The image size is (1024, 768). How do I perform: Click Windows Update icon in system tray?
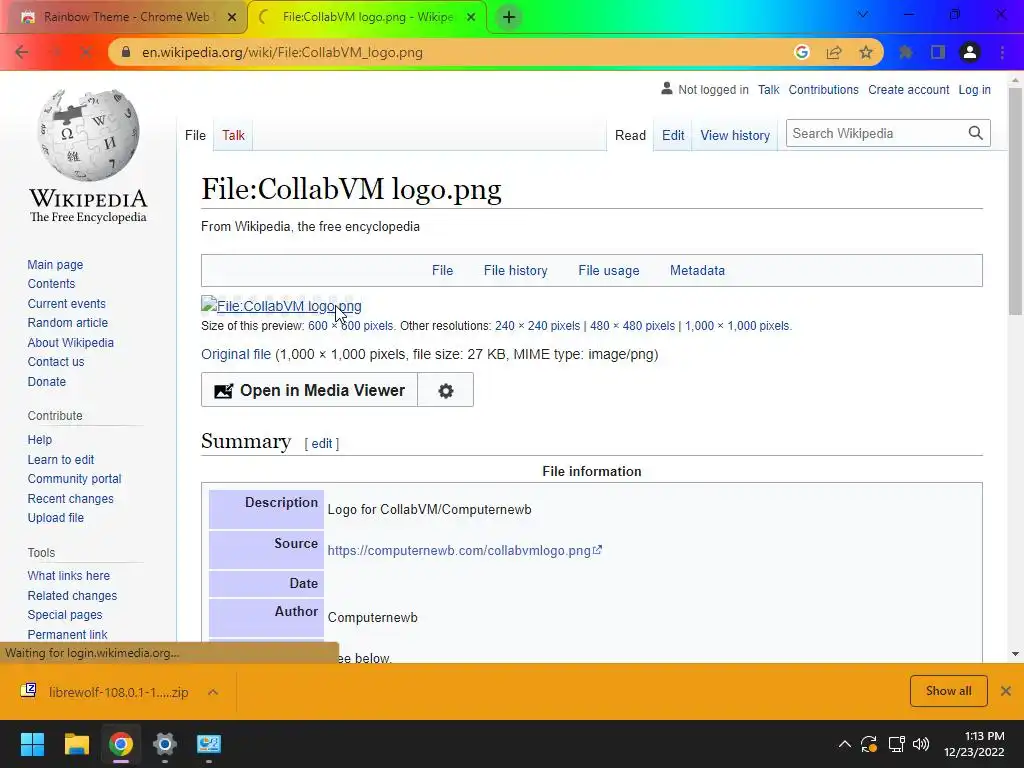[x=869, y=744]
